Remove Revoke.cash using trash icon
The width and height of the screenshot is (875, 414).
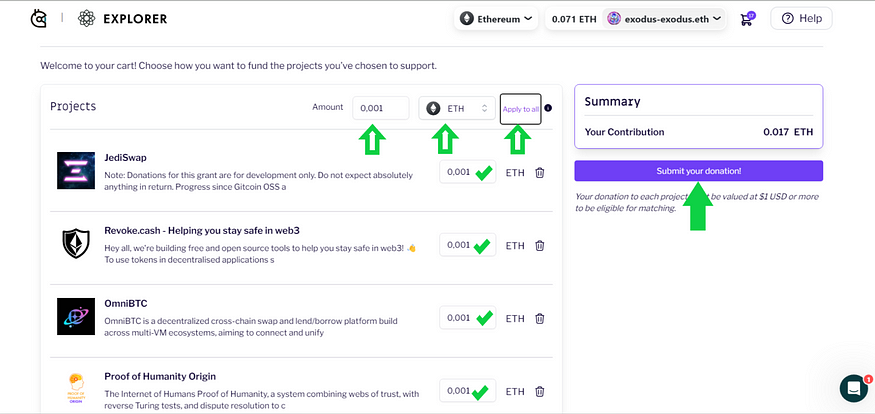click(x=540, y=245)
